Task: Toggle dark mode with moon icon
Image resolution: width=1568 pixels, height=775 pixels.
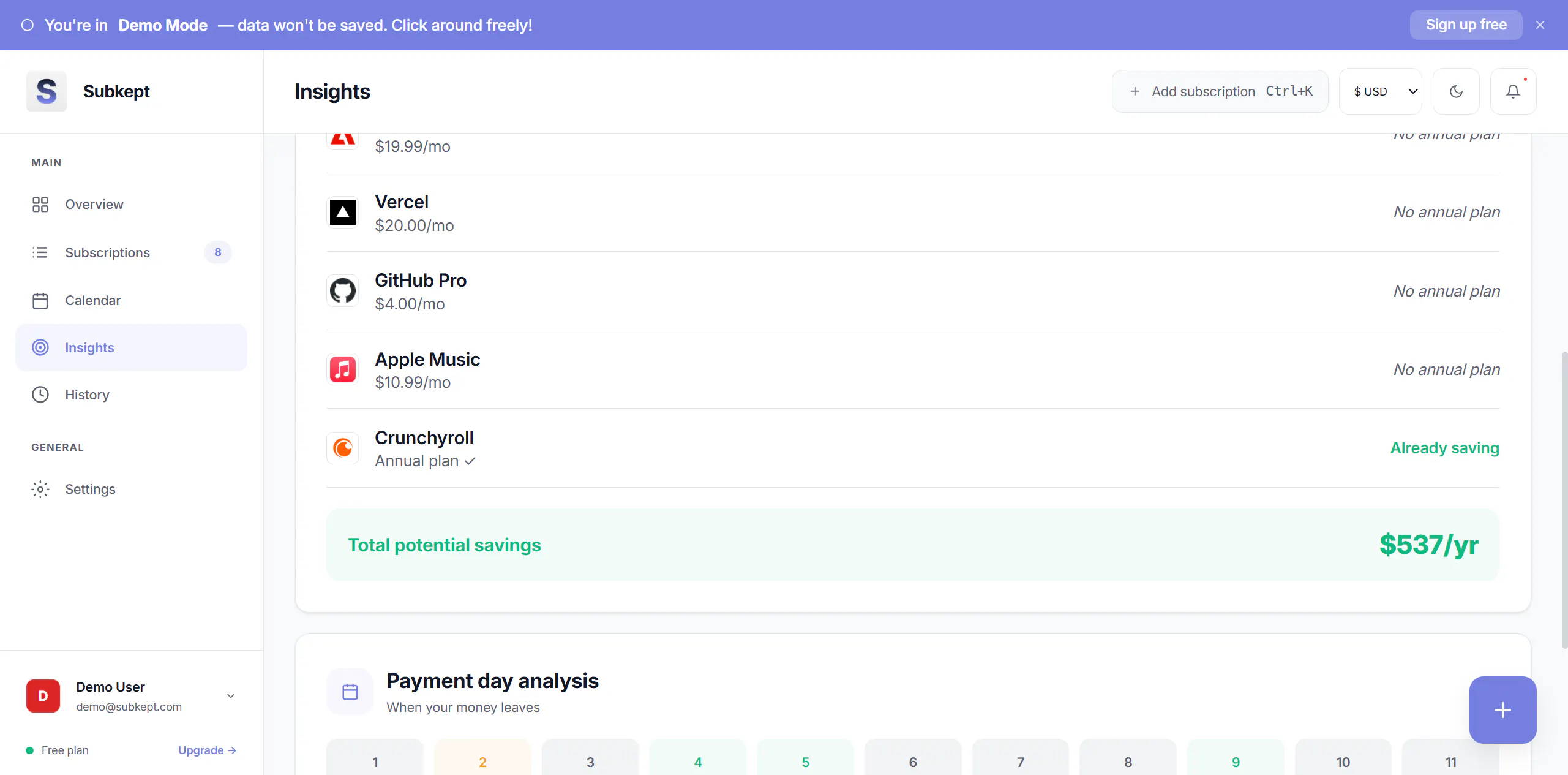Action: [x=1457, y=91]
